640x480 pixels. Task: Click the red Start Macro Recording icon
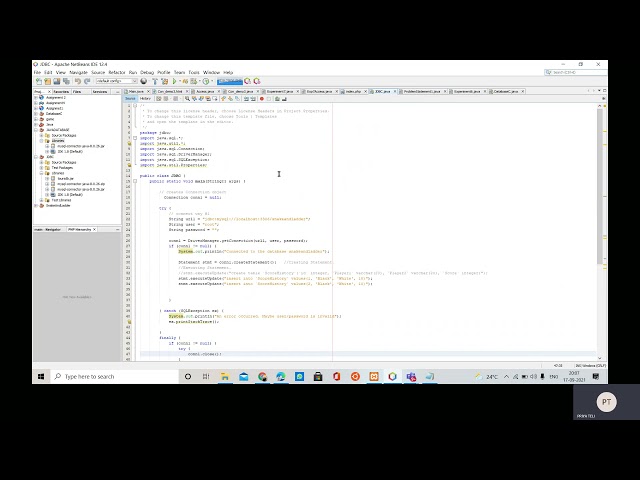(x=261, y=99)
